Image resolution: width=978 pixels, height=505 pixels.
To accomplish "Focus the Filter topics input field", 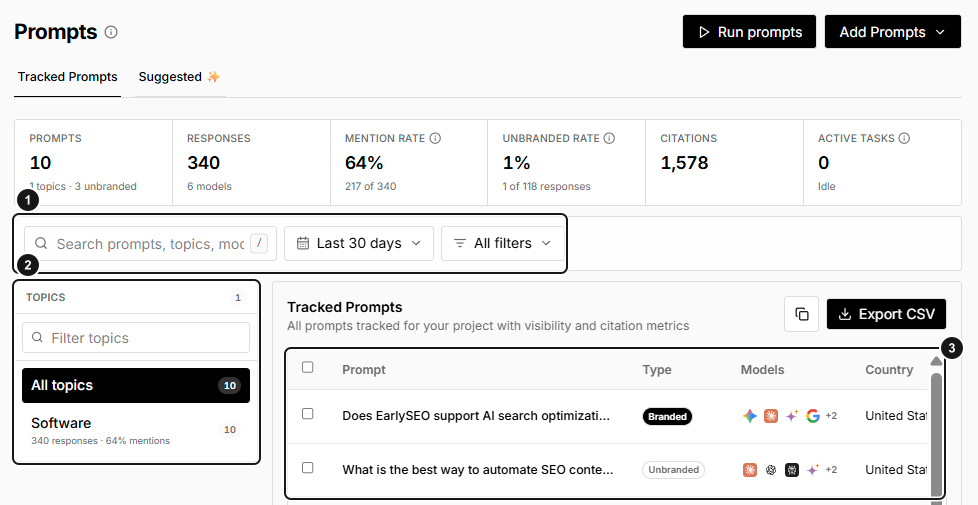I will 136,337.
